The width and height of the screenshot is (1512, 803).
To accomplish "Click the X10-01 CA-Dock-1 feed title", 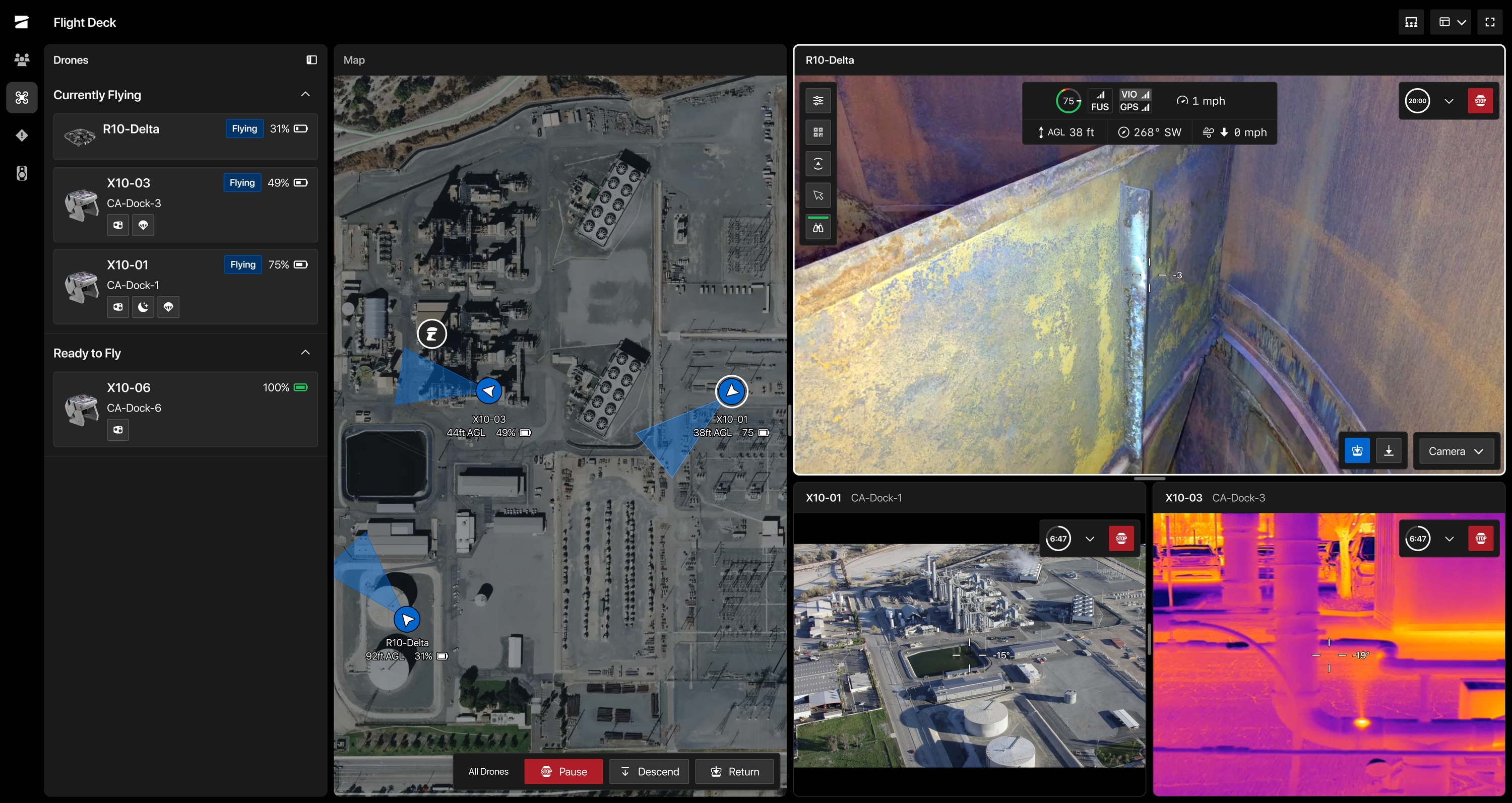I will tap(853, 497).
